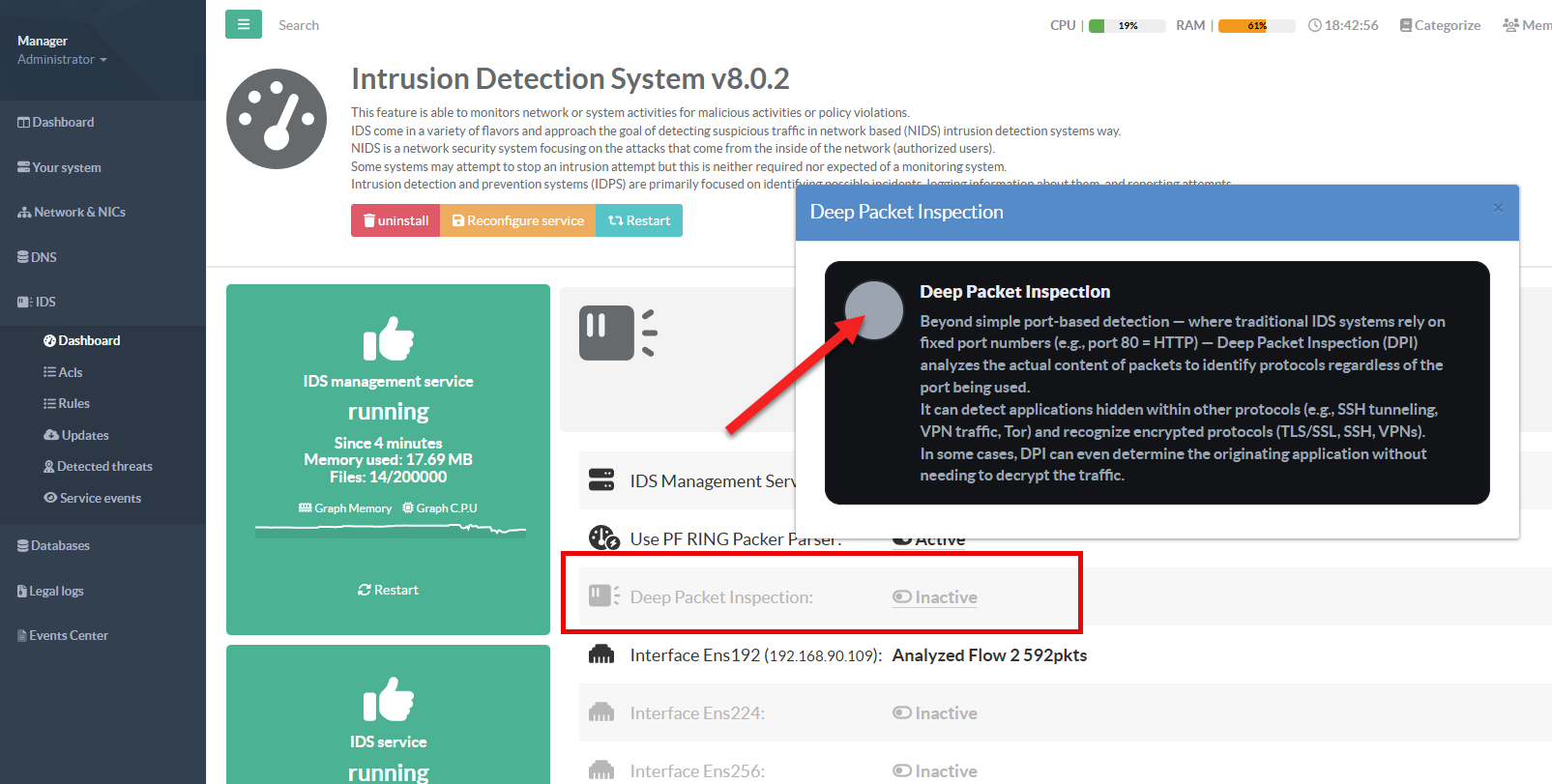Screen dimensions: 1552x784
Task: Click the IDS speedometer logo icon
Action: coord(277,119)
